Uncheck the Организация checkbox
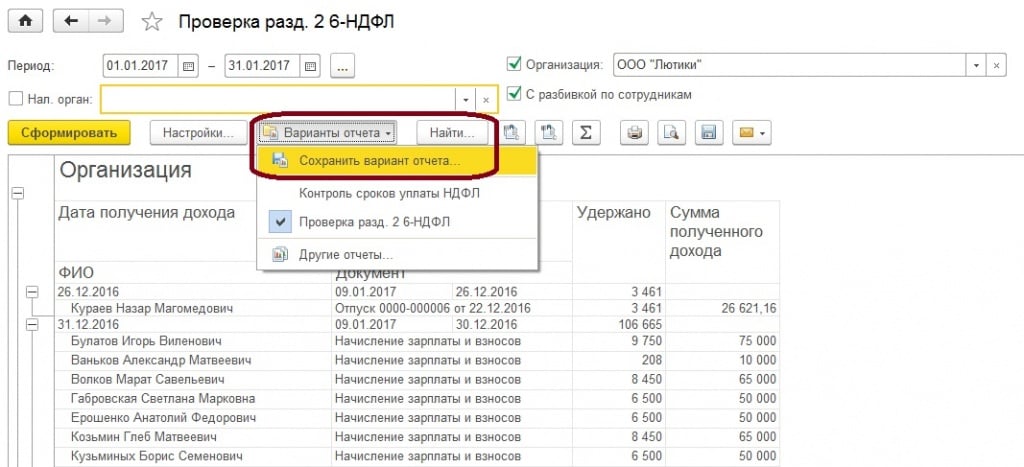The width and height of the screenshot is (1024, 467). pos(514,65)
